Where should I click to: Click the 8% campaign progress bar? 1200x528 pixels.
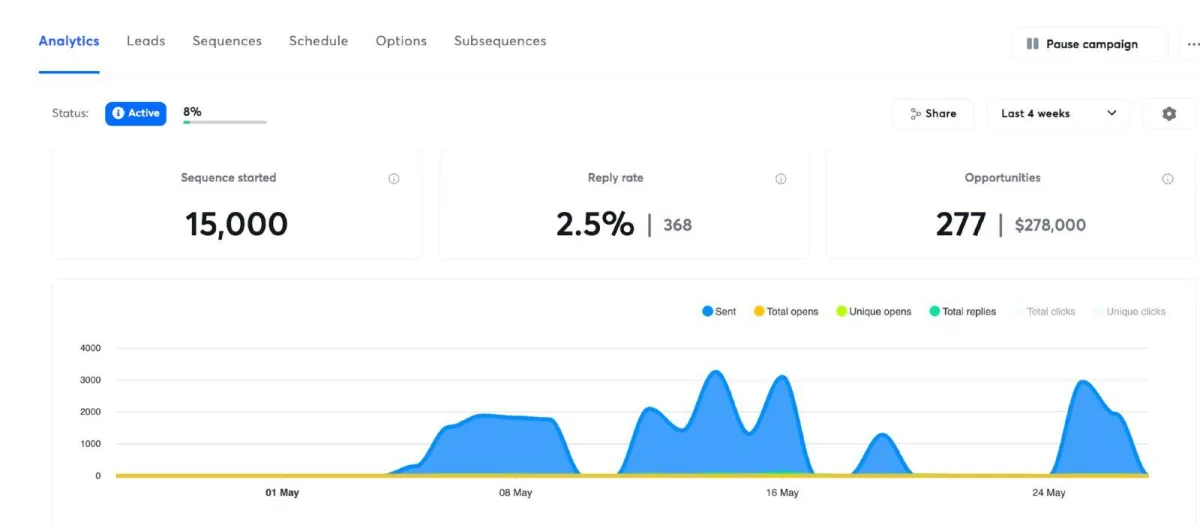[x=224, y=121]
